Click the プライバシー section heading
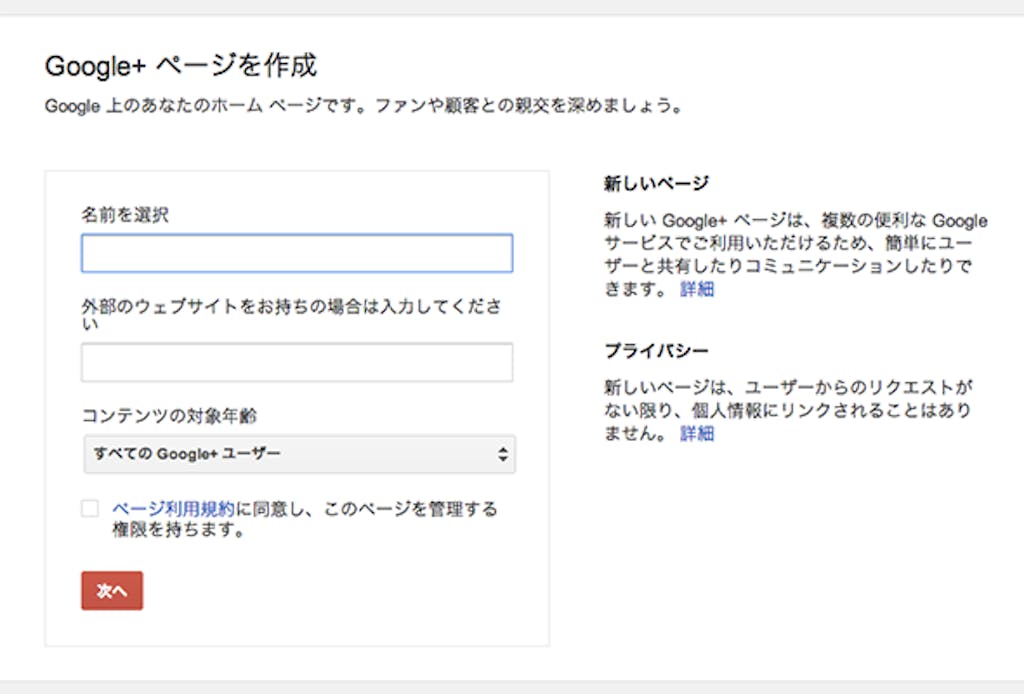Image resolution: width=1024 pixels, height=694 pixels. [x=656, y=351]
